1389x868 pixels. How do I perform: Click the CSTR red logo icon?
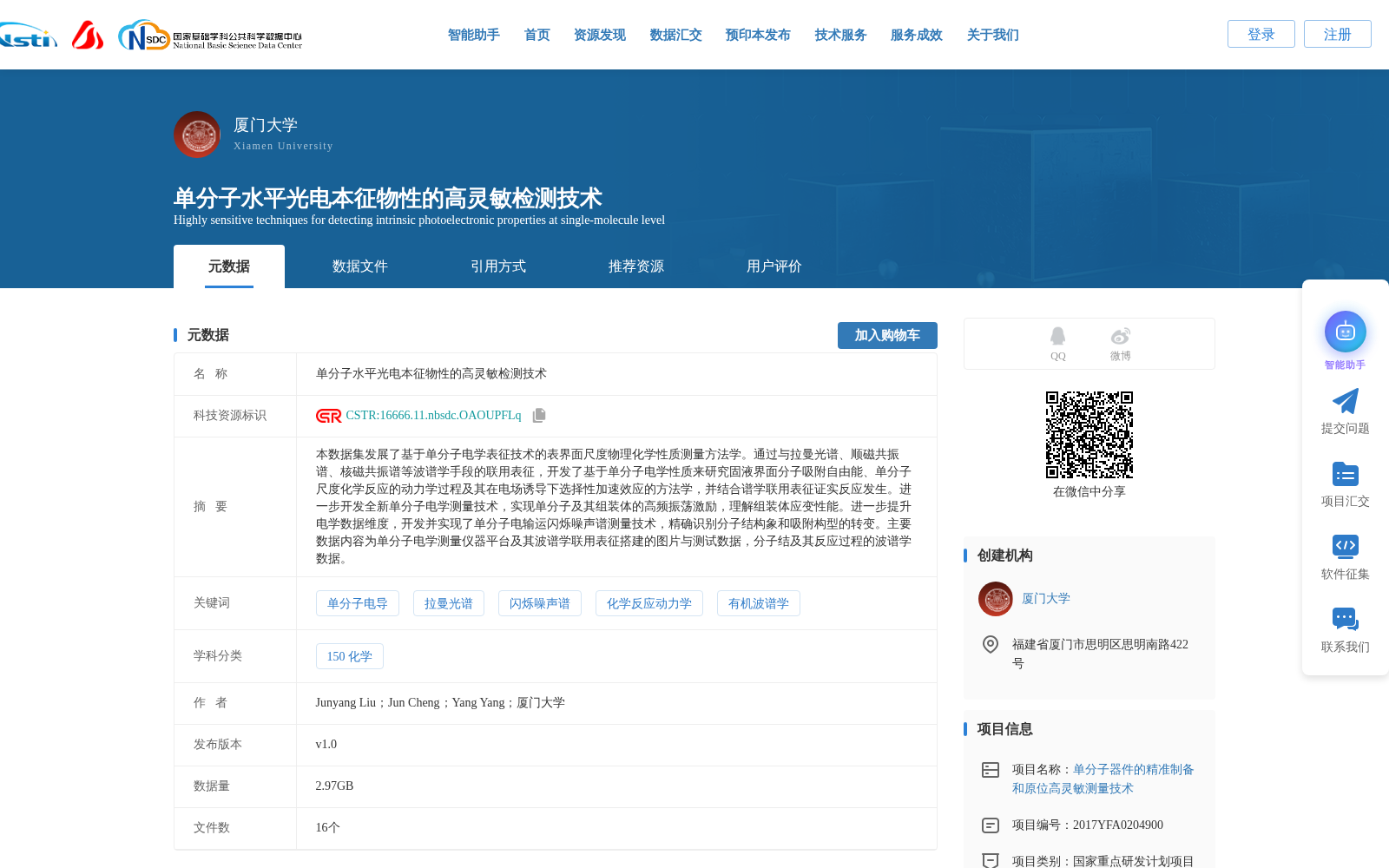pos(328,416)
